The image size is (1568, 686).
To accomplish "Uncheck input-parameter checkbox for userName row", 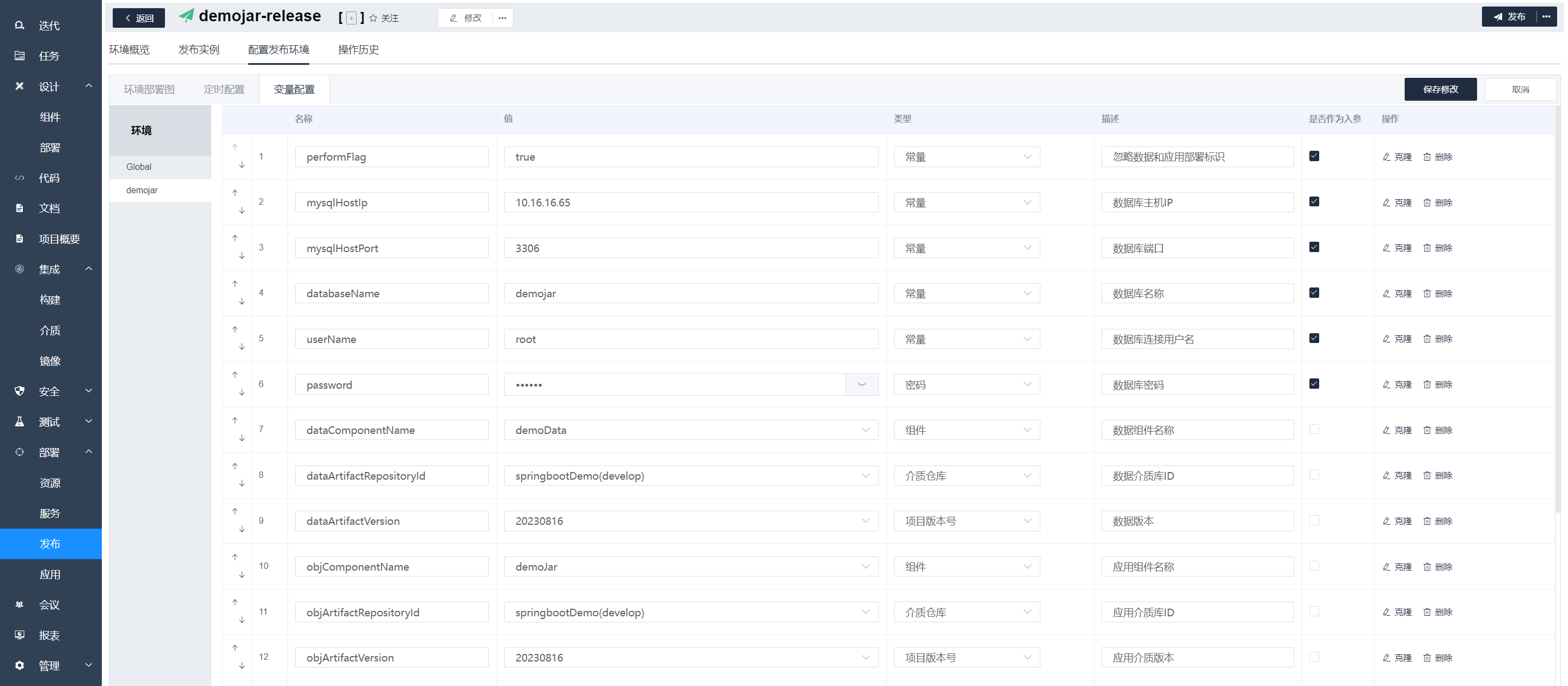I will (1314, 339).
